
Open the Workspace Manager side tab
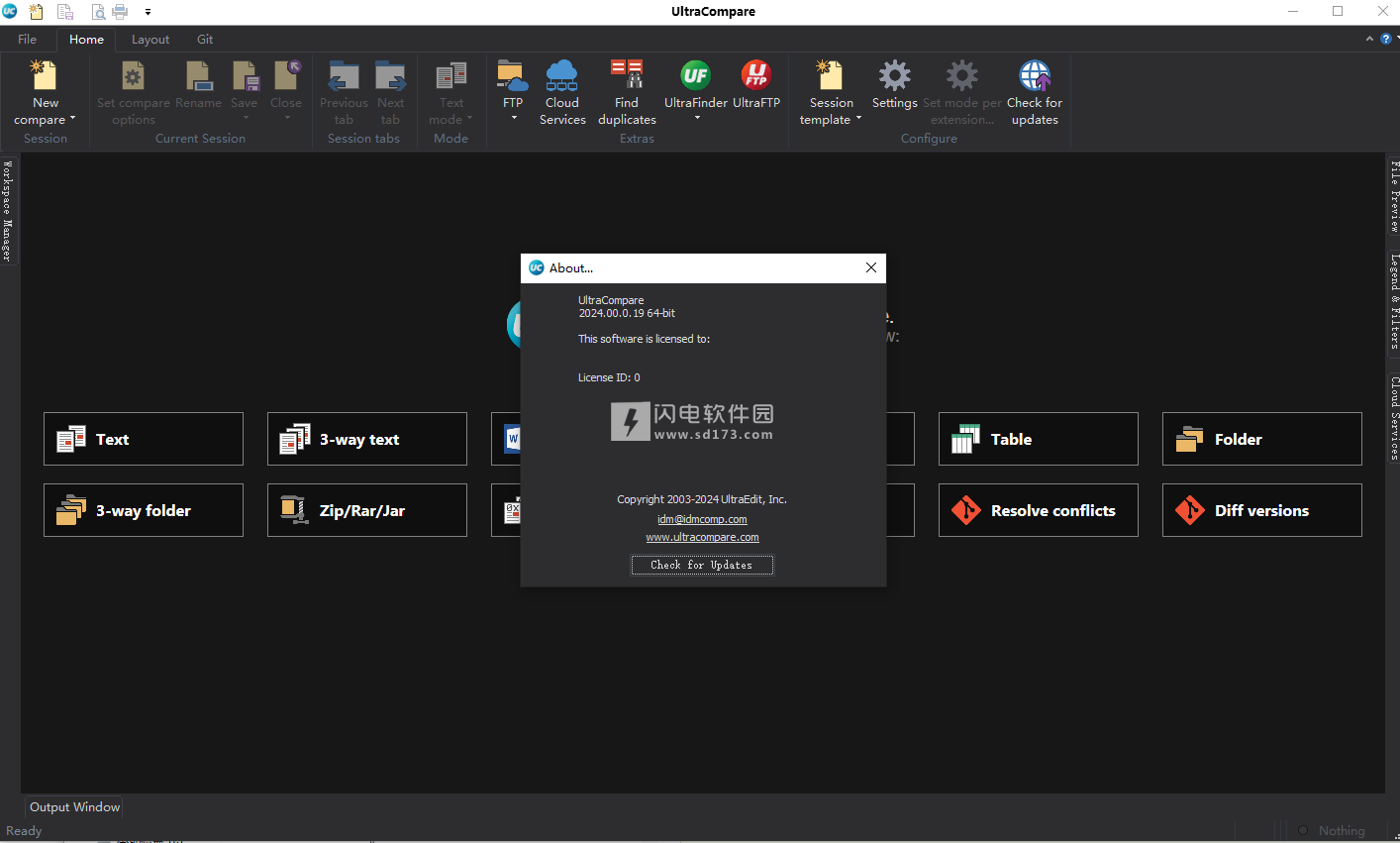point(8,211)
